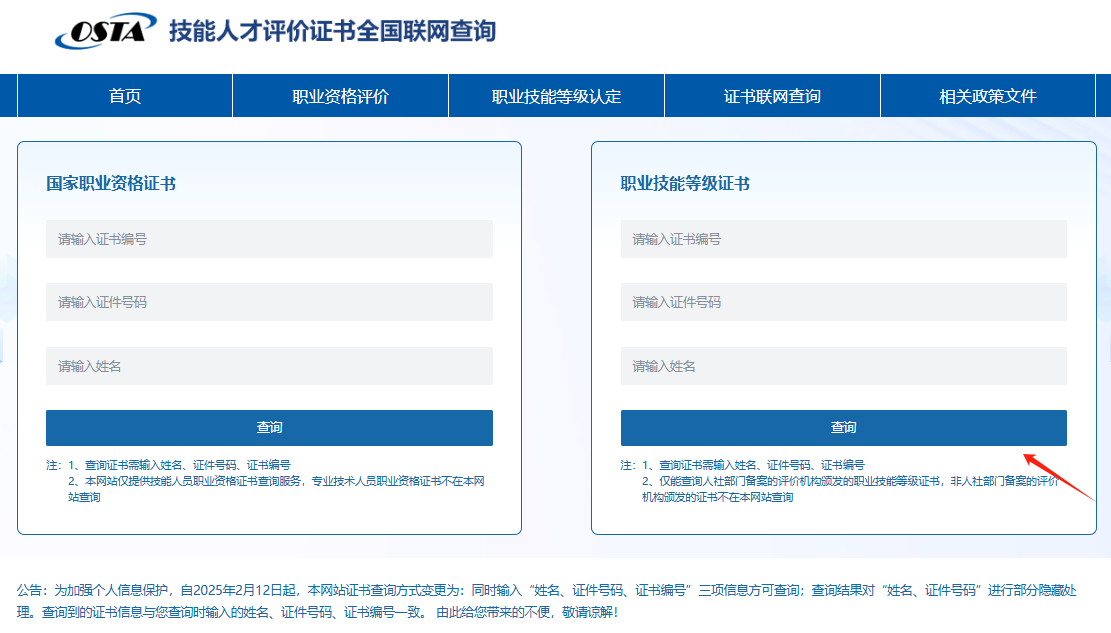Focus the 证件号码 field under 职业技能等级证书
The width and height of the screenshot is (1111, 633).
[843, 302]
